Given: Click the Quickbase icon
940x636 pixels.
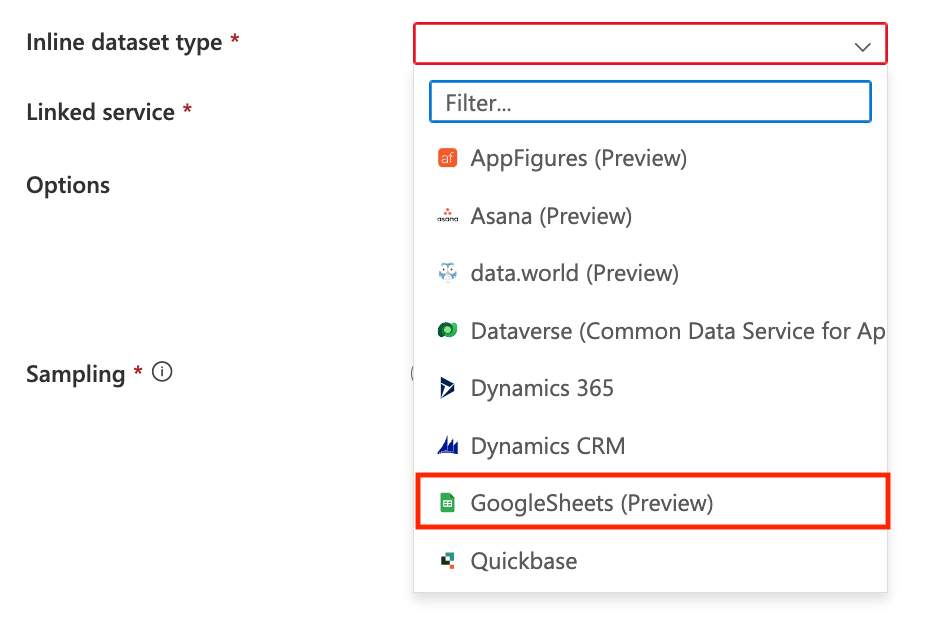Looking at the screenshot, I should (448, 560).
